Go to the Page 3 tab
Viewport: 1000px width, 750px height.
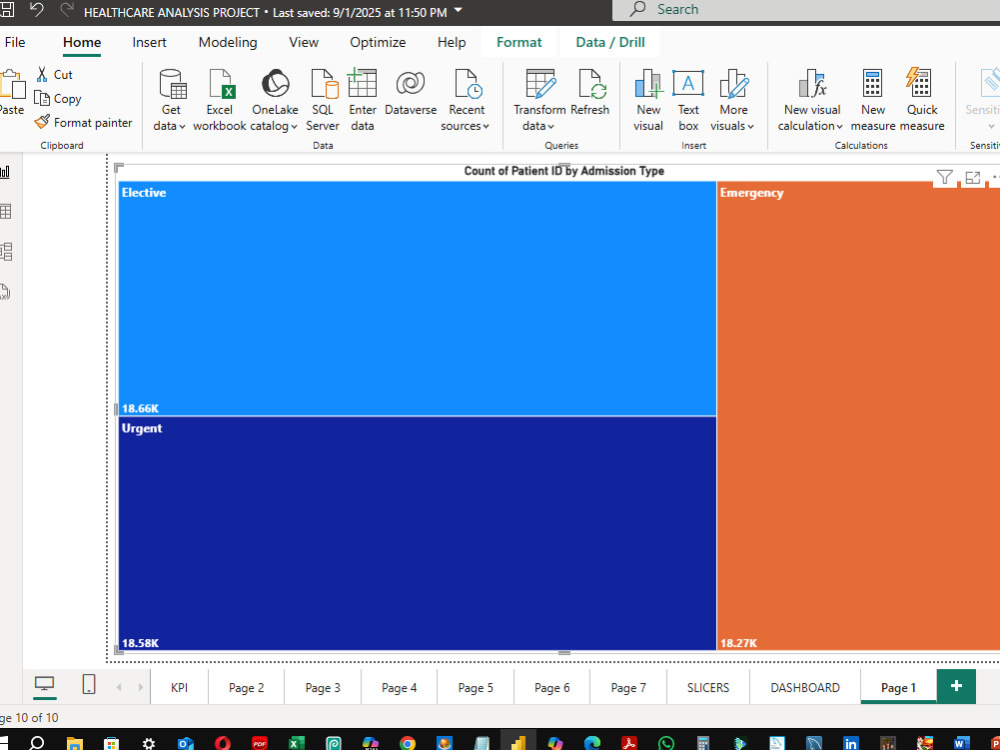coord(323,688)
